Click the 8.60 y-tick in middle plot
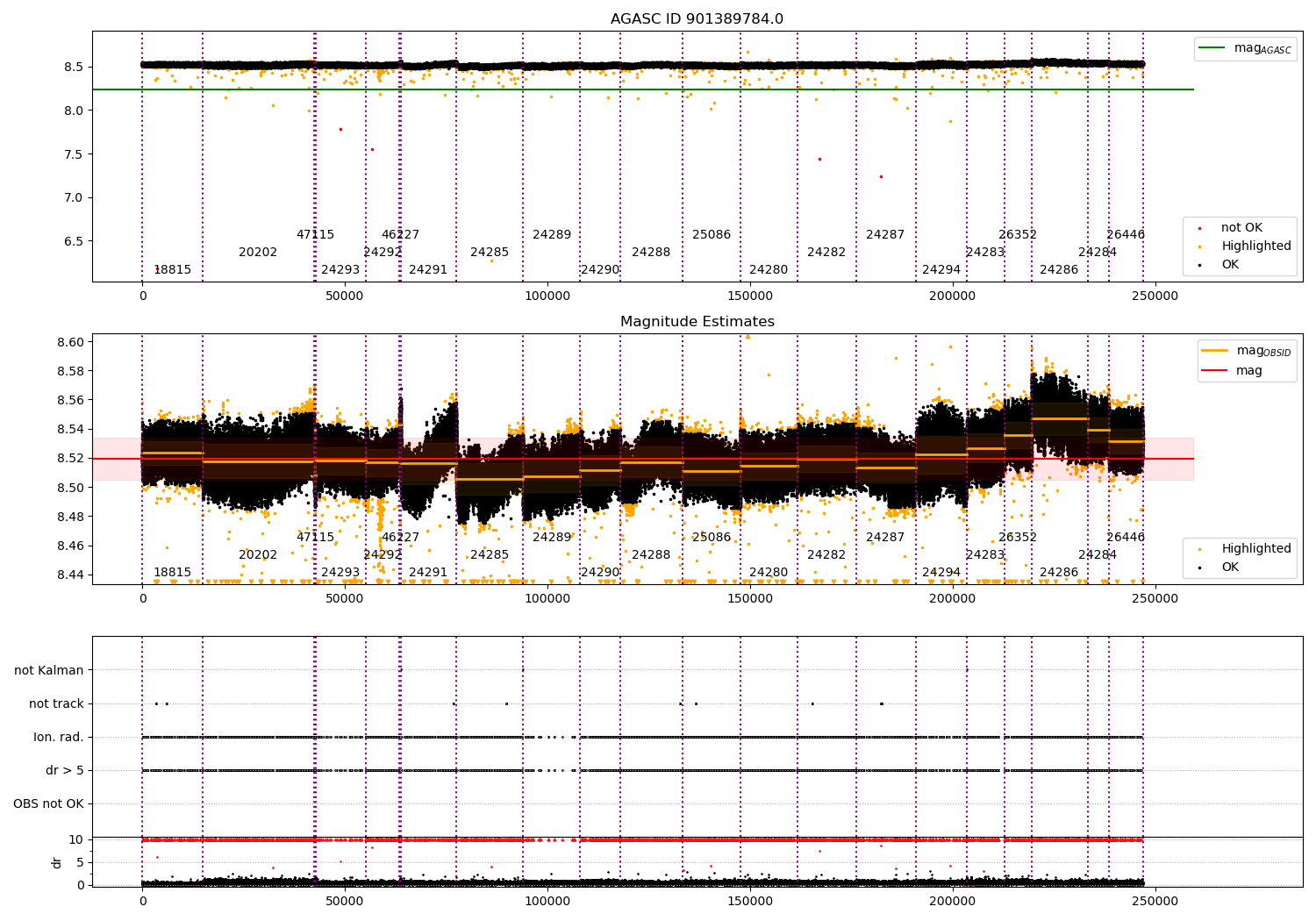This screenshot has height=921, width=1316. point(72,342)
